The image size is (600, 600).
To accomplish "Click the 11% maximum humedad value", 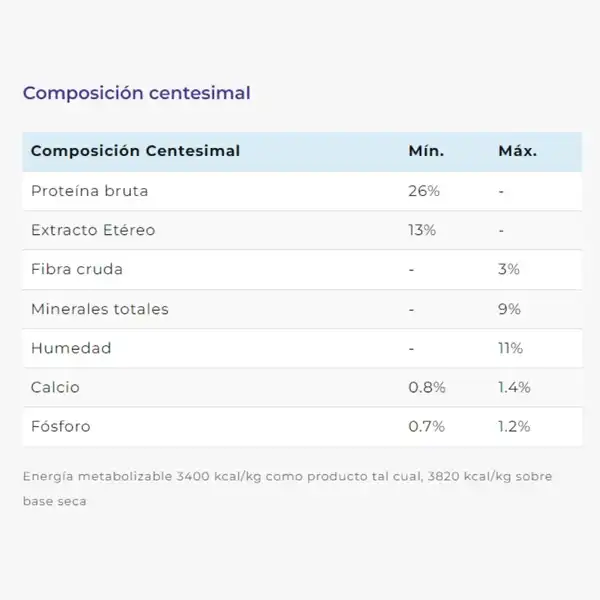I will (510, 348).
